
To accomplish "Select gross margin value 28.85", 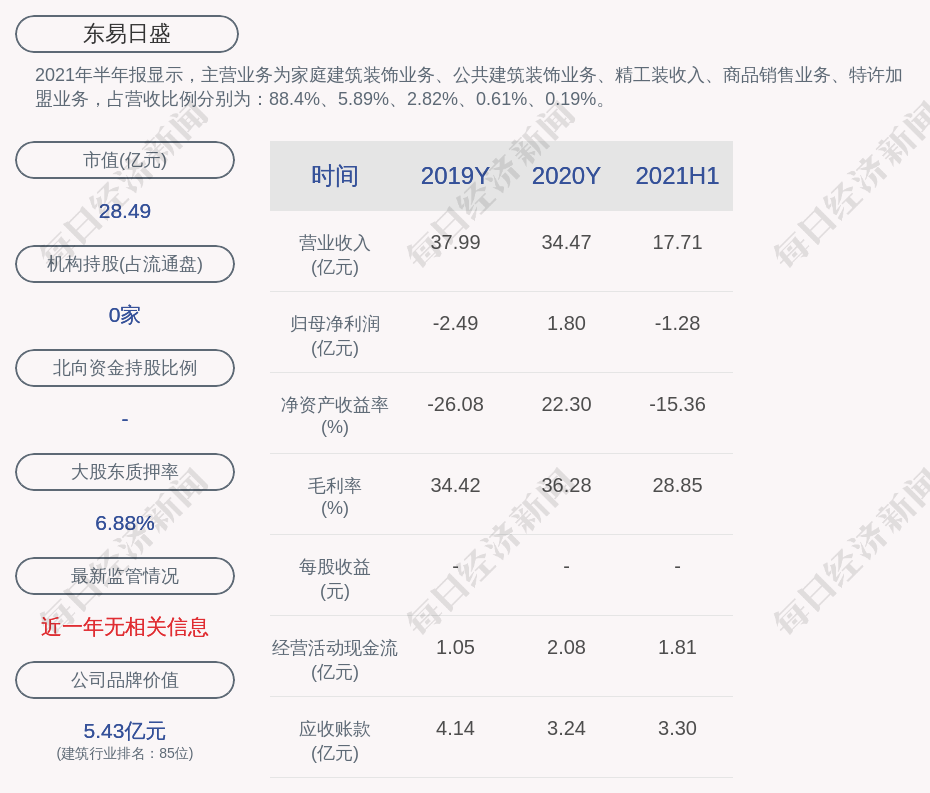I will pos(677,485).
